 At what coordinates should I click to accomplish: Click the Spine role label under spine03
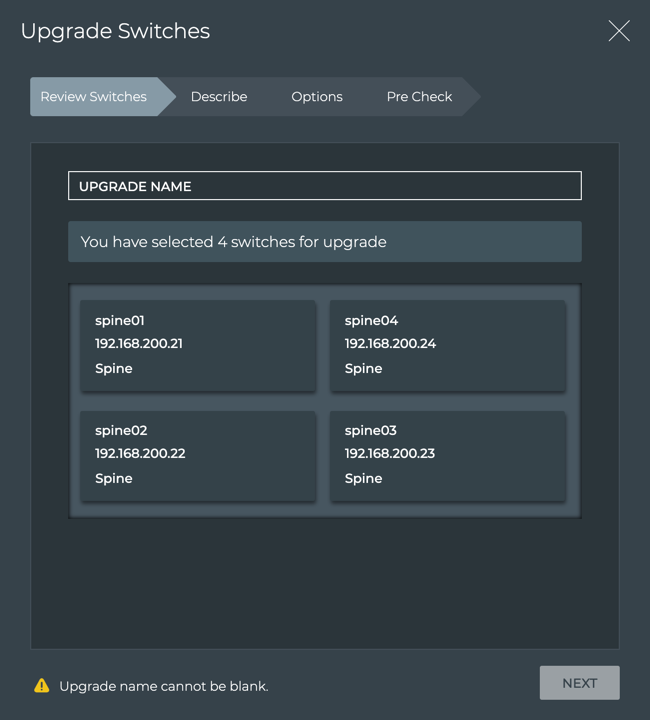(x=363, y=479)
